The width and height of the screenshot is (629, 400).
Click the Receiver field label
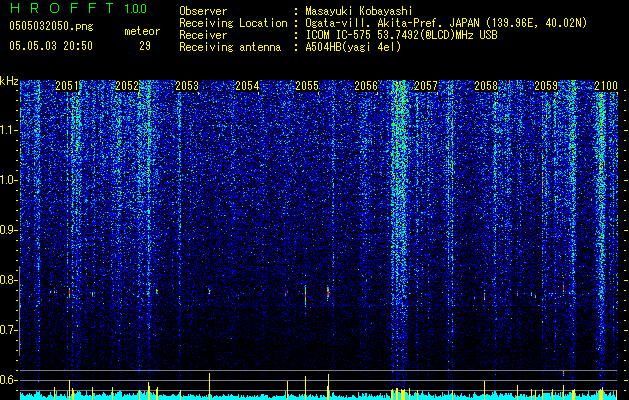[x=203, y=35]
